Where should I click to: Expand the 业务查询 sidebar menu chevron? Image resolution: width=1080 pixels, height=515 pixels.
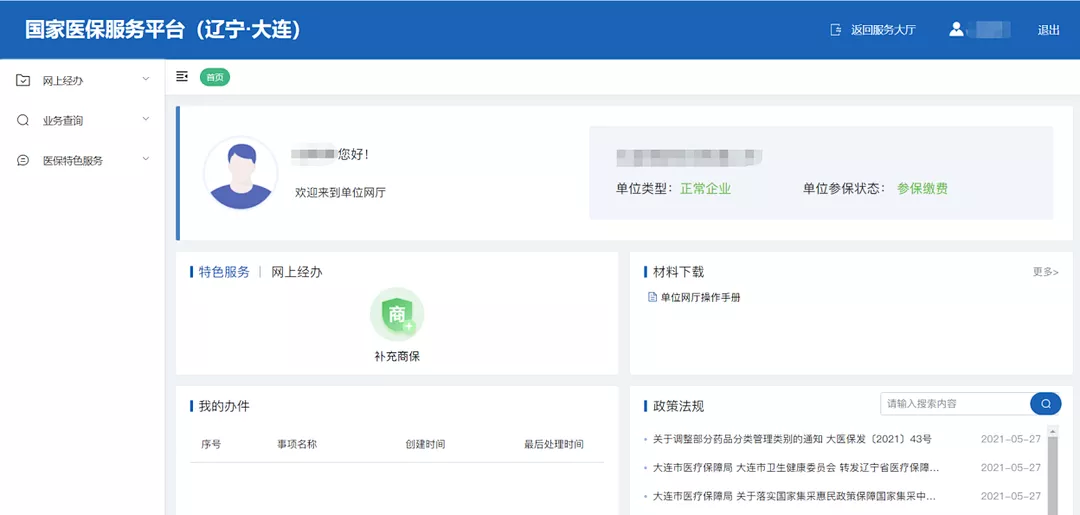[146, 119]
